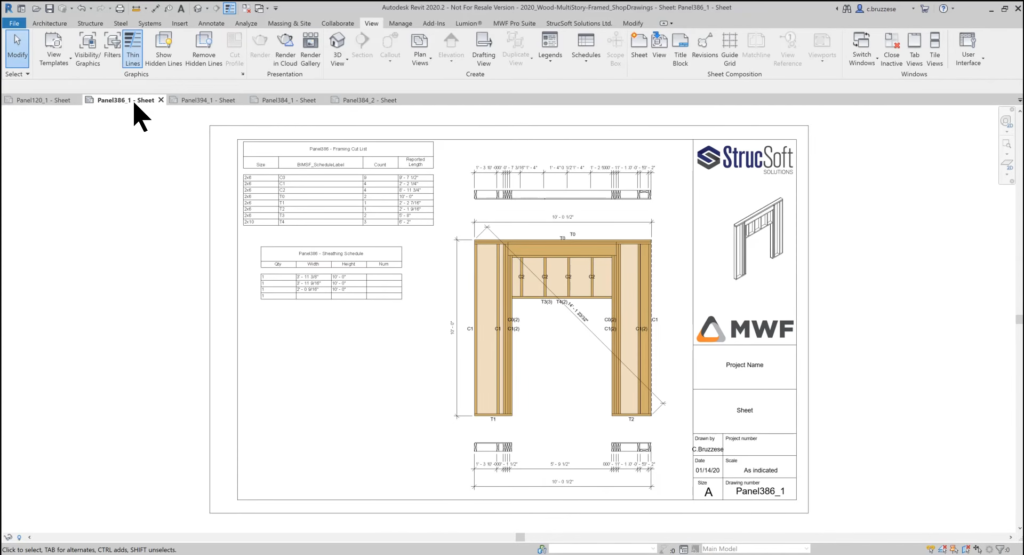Viewport: 1024px width, 555px height.
Task: Create a new Sheet
Action: (x=639, y=47)
